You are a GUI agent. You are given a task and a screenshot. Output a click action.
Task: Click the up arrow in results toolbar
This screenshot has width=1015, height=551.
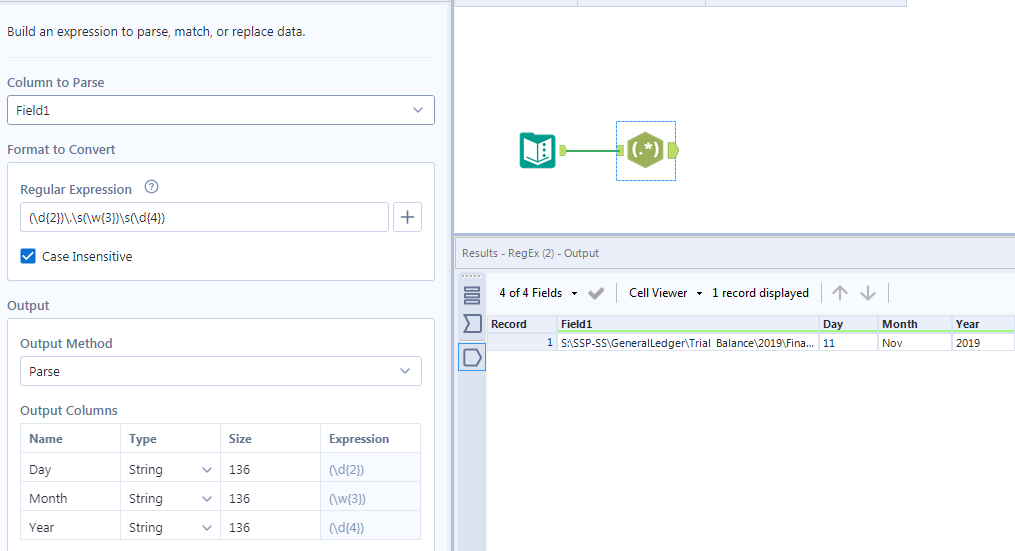(x=840, y=293)
